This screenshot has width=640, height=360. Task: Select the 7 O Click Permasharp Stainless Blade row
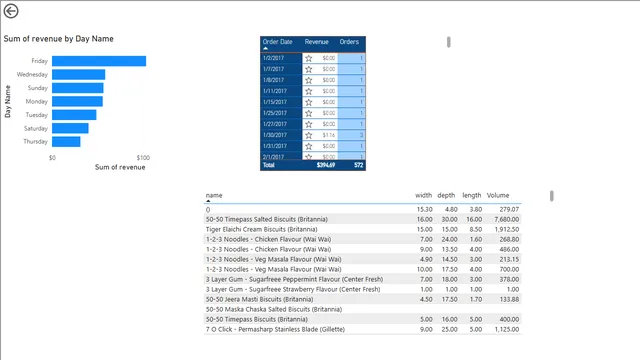tap(362, 329)
